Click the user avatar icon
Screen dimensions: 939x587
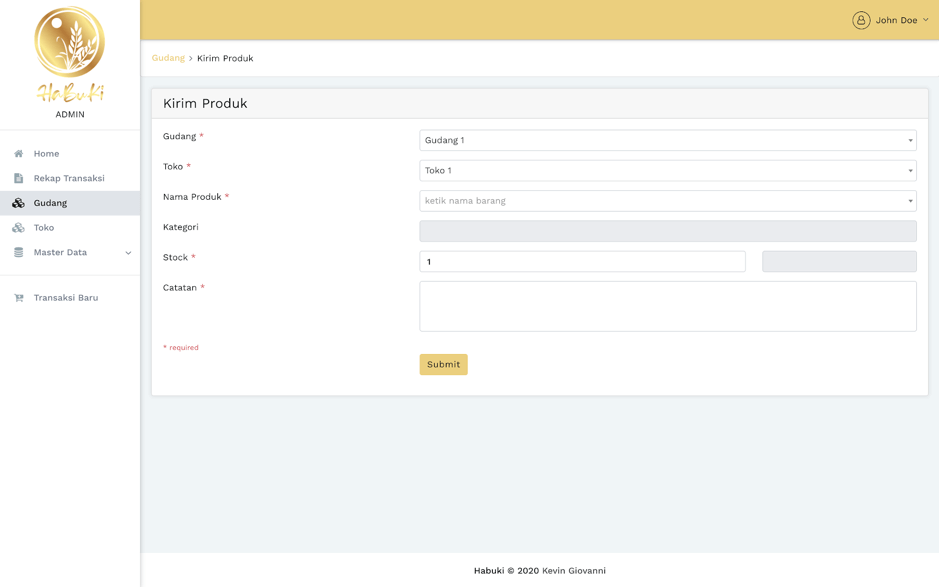click(861, 20)
